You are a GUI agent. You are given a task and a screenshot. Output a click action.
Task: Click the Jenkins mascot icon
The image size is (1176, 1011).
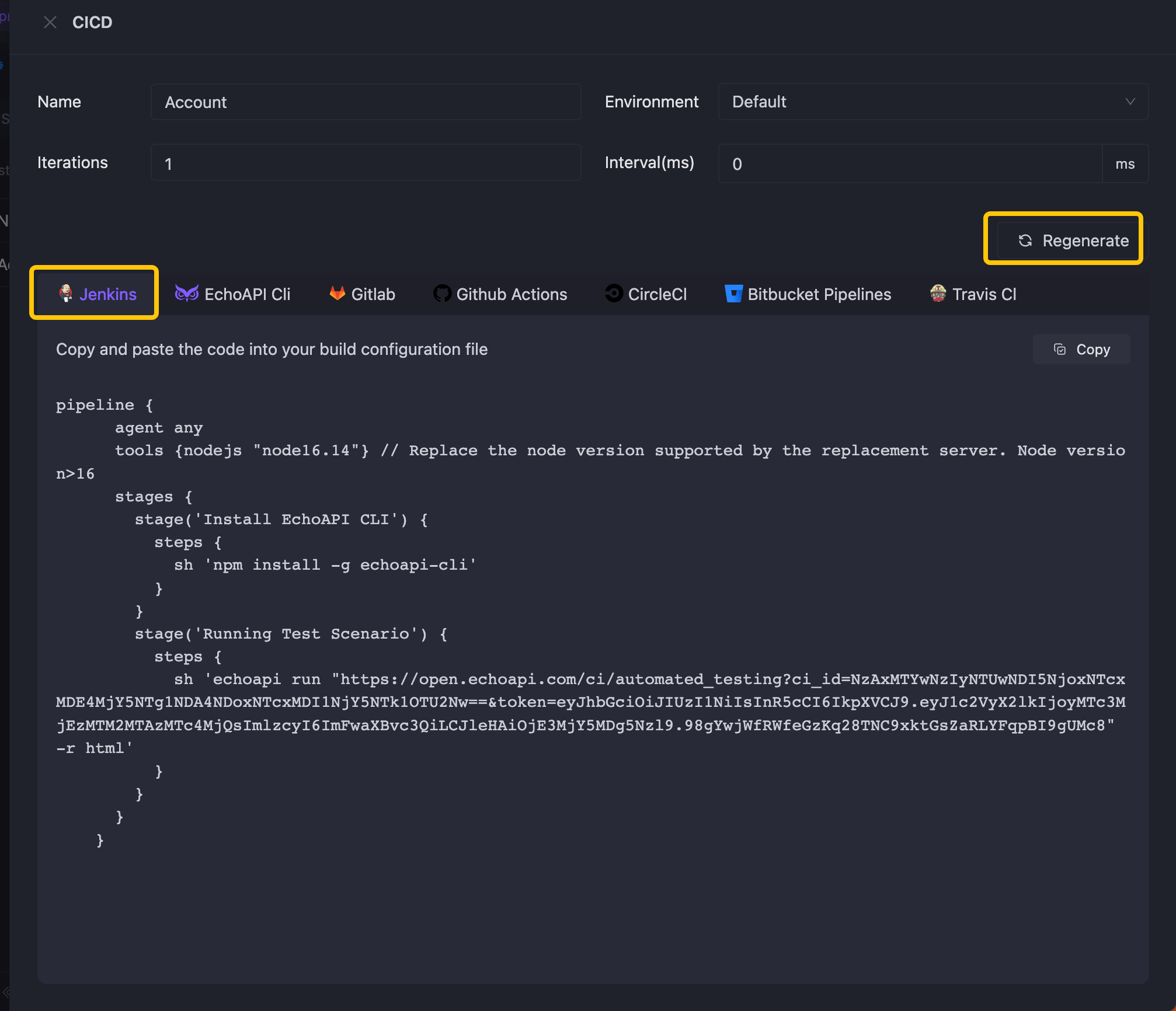click(66, 293)
